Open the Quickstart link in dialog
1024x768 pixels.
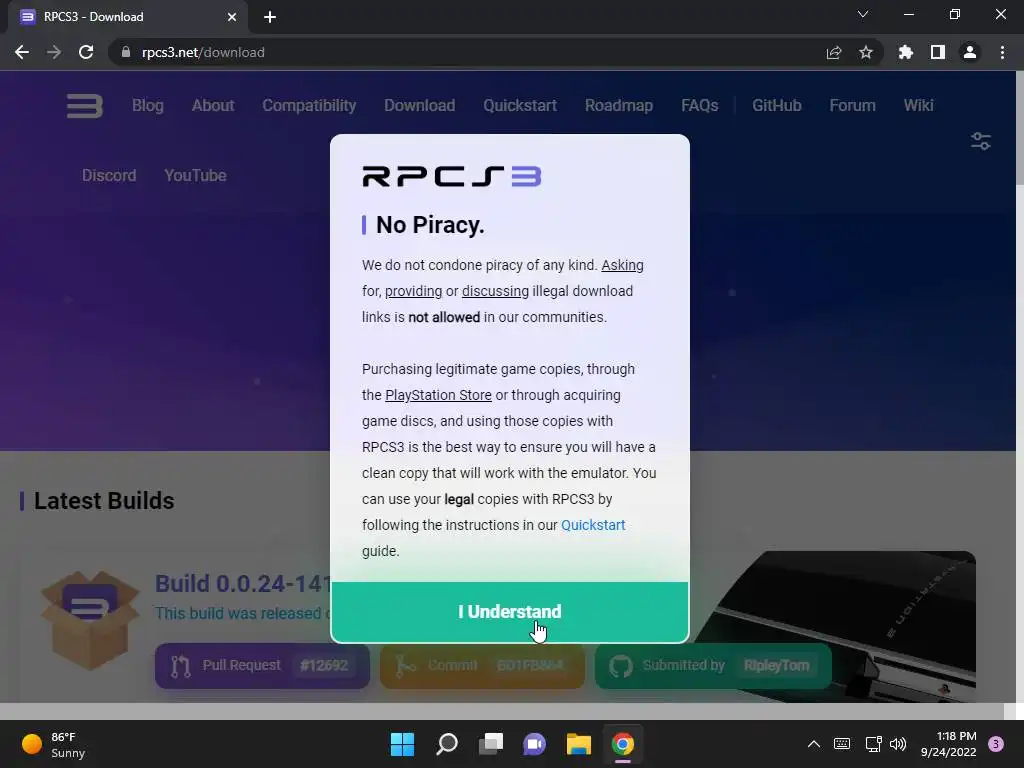pyautogui.click(x=593, y=525)
